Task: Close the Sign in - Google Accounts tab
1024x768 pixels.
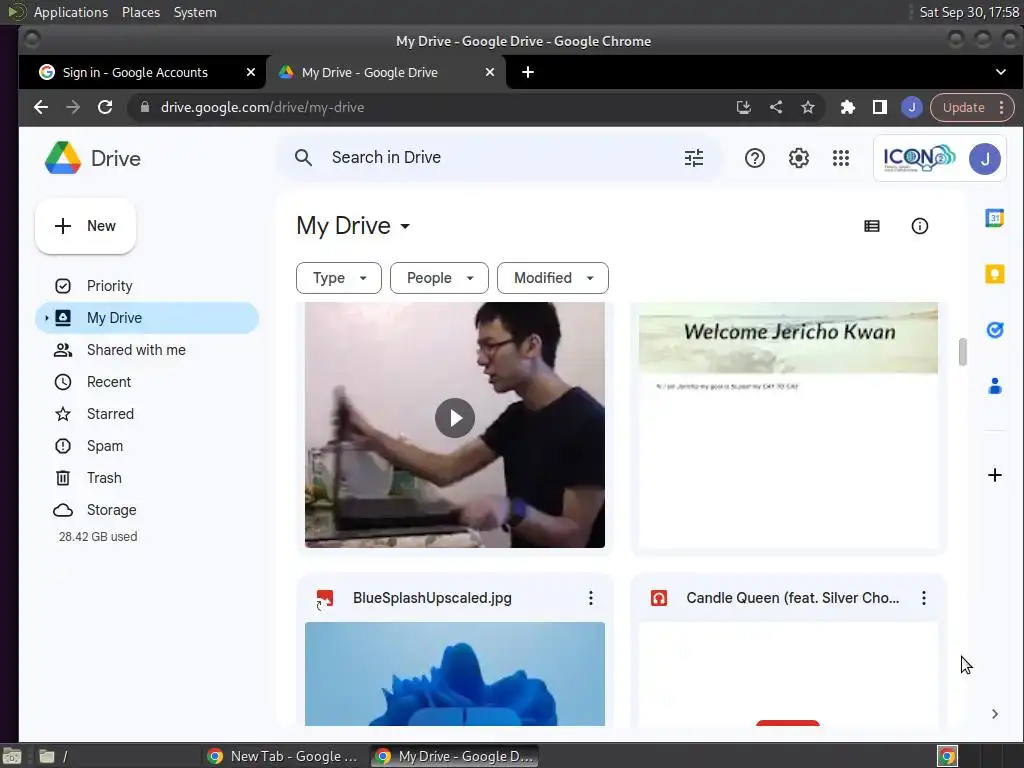Action: click(x=251, y=72)
